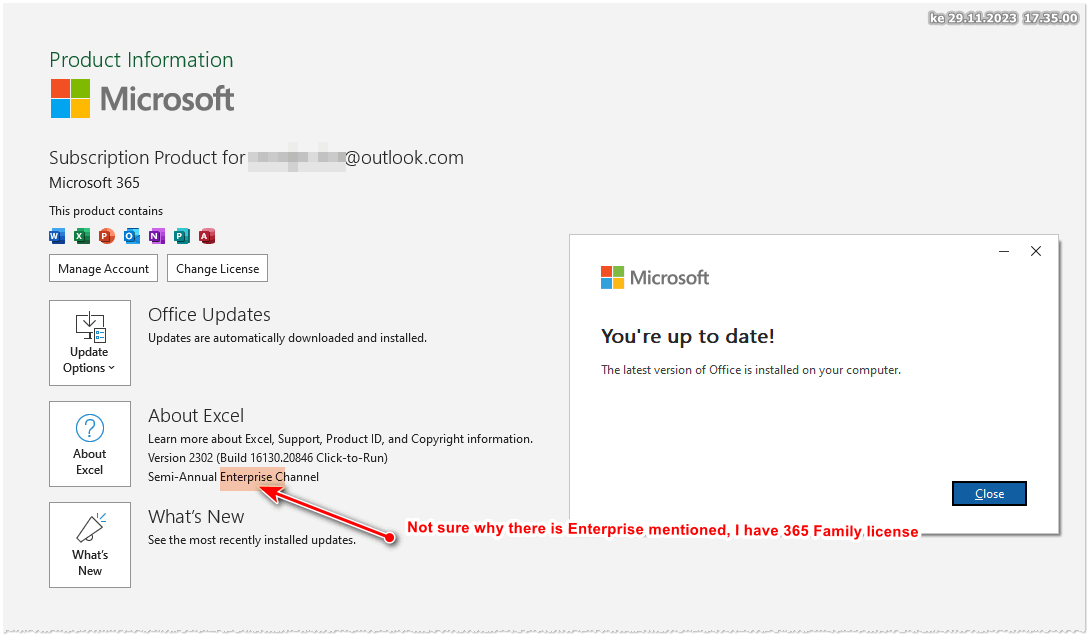Screen dimensions: 1089x642
Task: Click the "This product contains" label
Action: pyautogui.click(x=106, y=211)
